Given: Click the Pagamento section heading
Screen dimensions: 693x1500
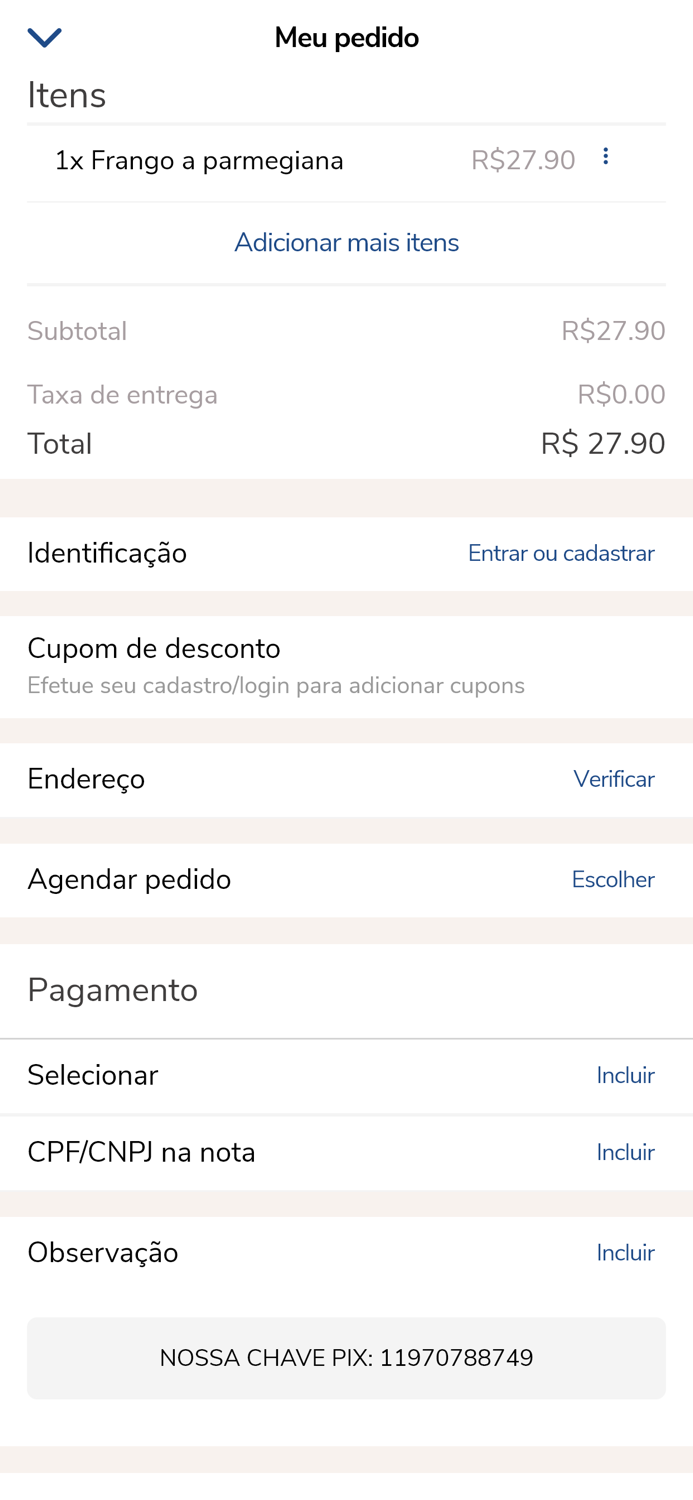Looking at the screenshot, I should [x=113, y=990].
